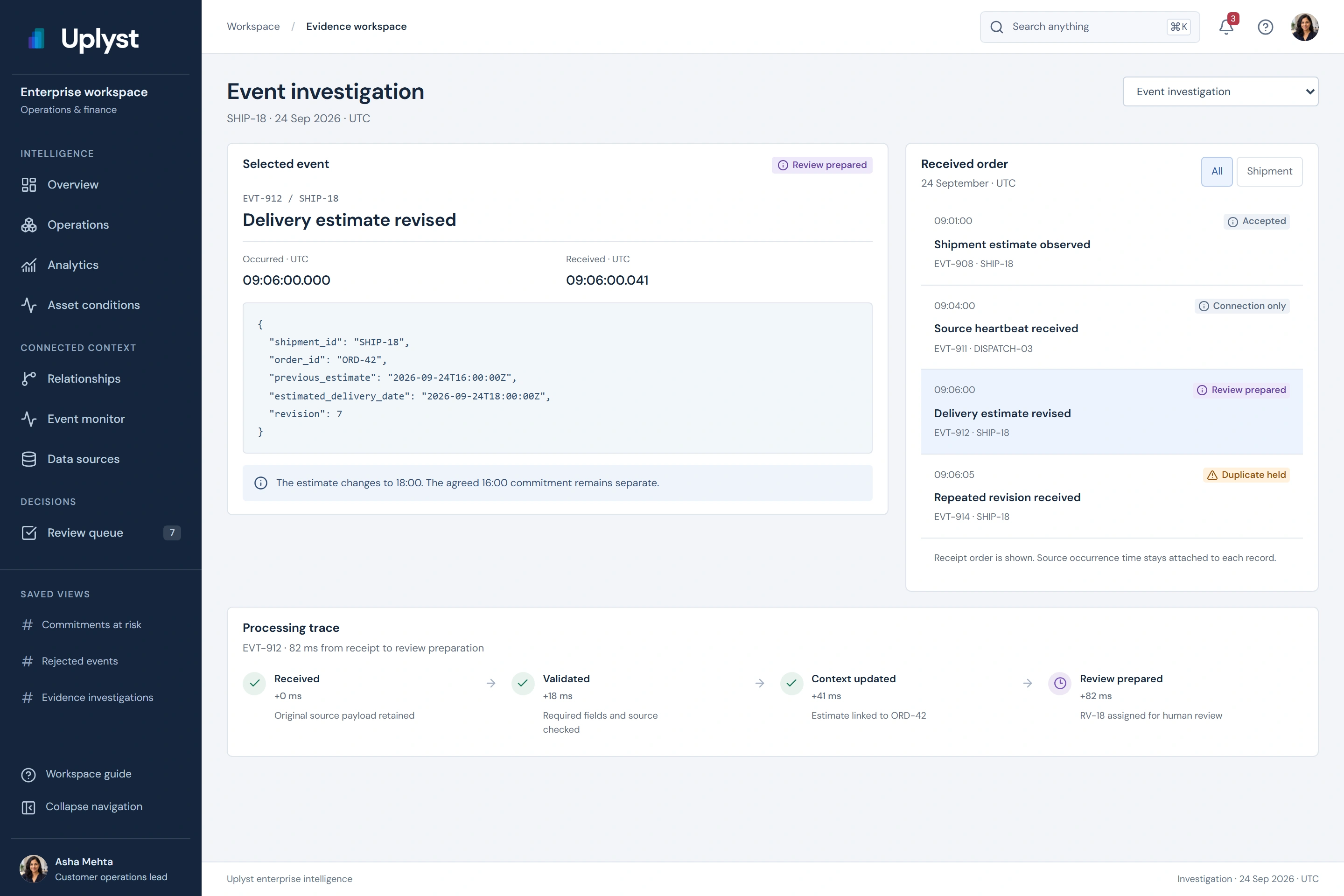Open the notifications bell
The width and height of the screenshot is (1344, 896).
pyautogui.click(x=1226, y=27)
